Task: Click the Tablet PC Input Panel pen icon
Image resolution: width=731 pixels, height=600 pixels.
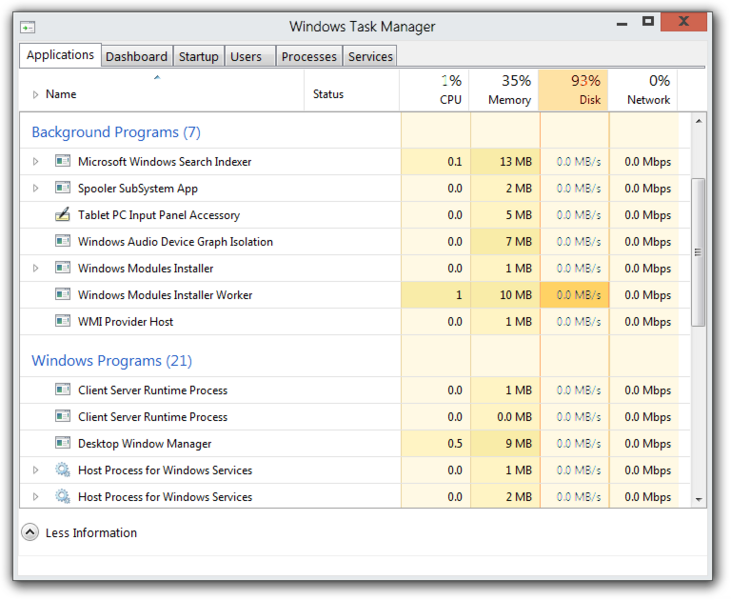Action: pos(62,215)
